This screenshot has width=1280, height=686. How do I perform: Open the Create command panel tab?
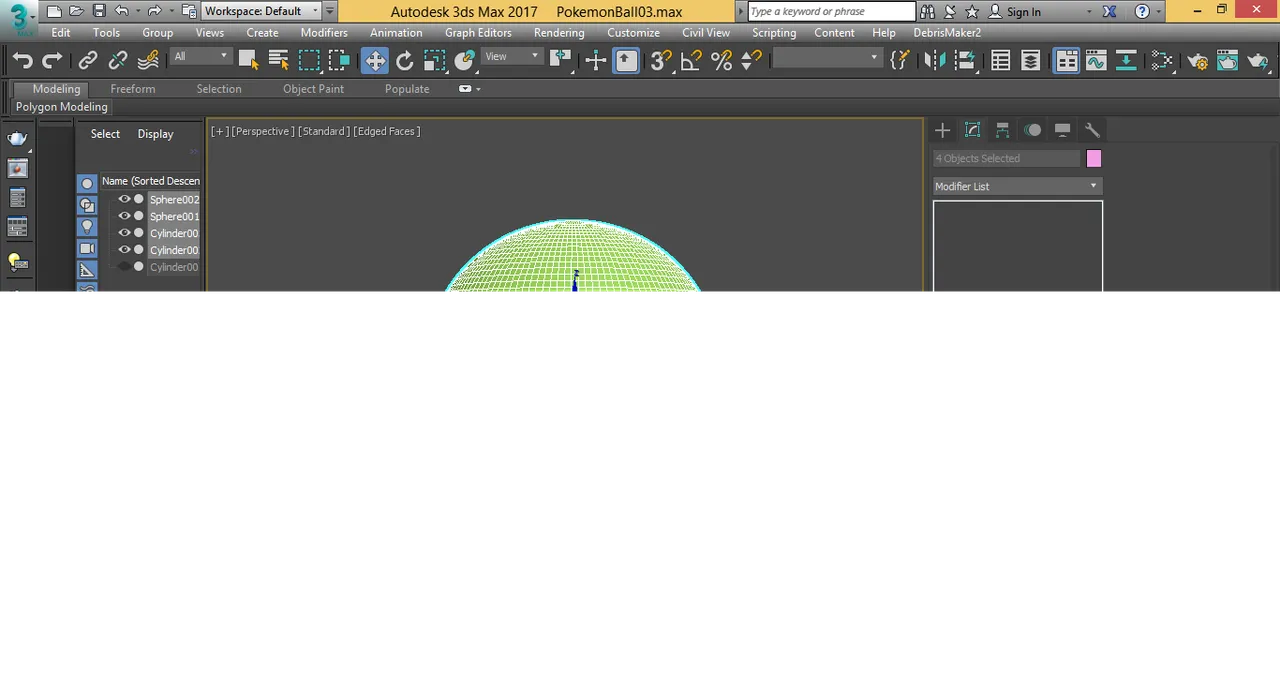tap(942, 130)
